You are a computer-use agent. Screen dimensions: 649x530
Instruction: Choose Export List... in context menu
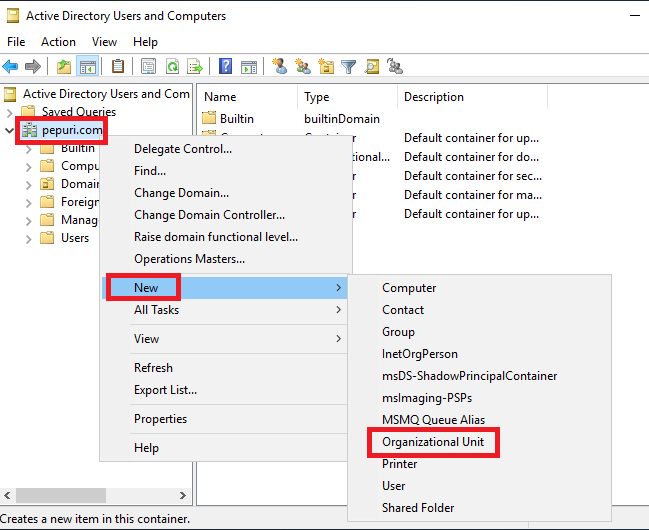pos(225,390)
